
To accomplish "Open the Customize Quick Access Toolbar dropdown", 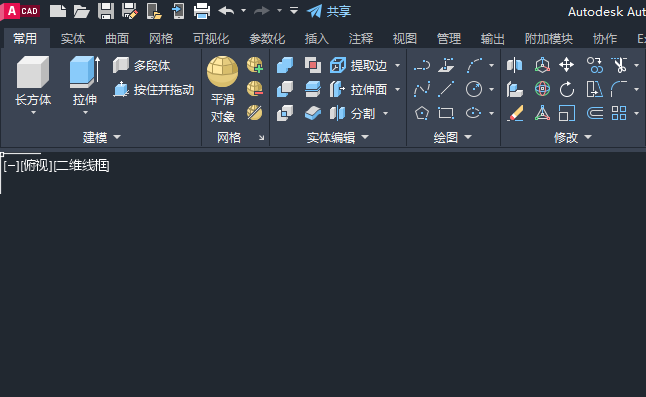I will pyautogui.click(x=294, y=11).
